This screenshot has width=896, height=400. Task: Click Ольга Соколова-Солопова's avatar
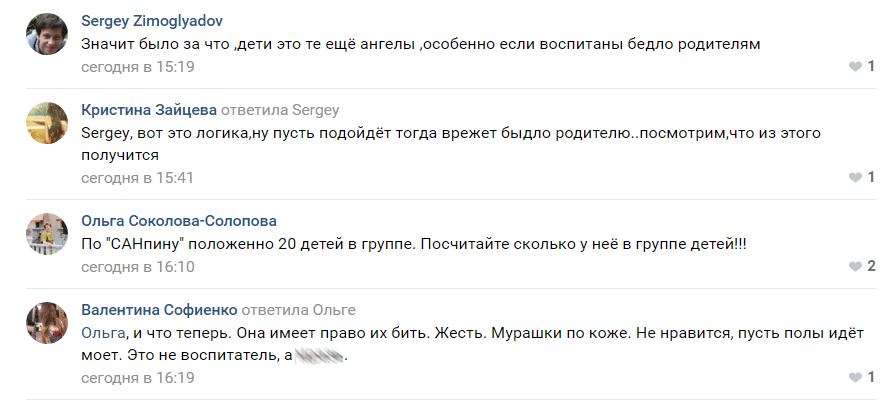tap(46, 233)
